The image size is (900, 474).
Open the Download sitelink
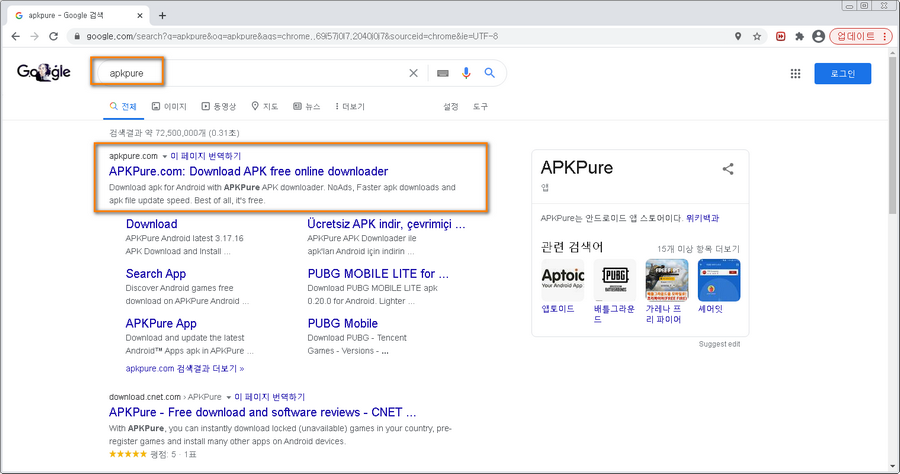[152, 224]
